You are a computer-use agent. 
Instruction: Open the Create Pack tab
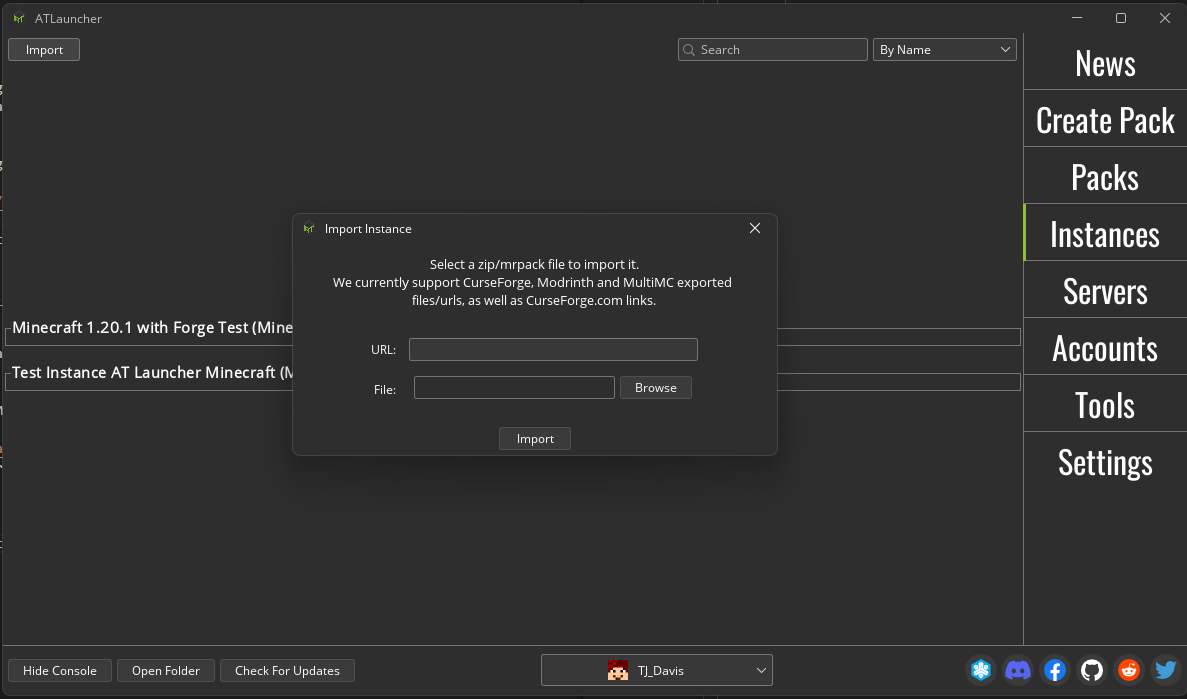pyautogui.click(x=1105, y=120)
